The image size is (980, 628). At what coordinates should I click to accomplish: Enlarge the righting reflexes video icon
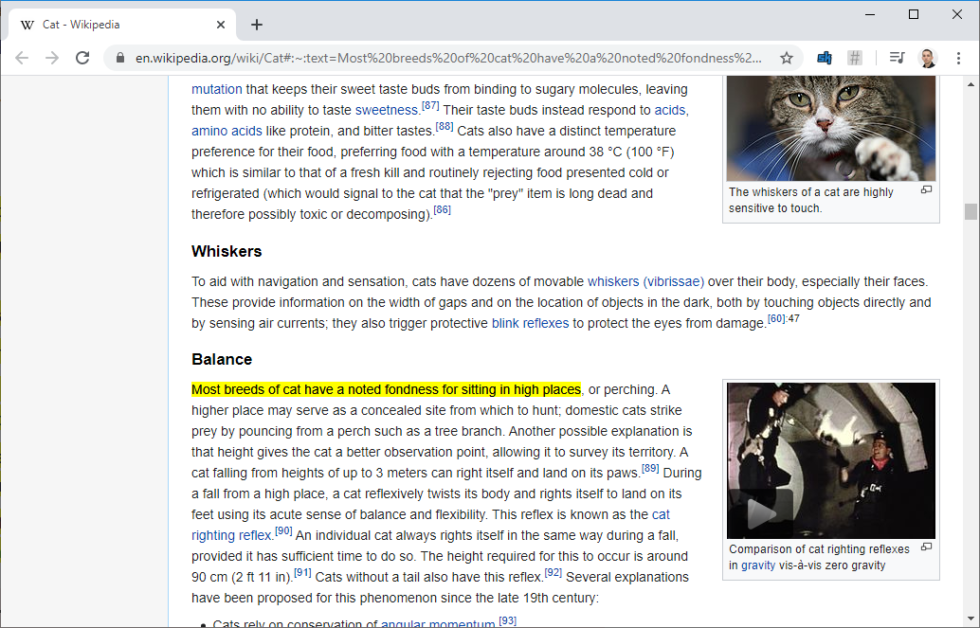coord(926,547)
